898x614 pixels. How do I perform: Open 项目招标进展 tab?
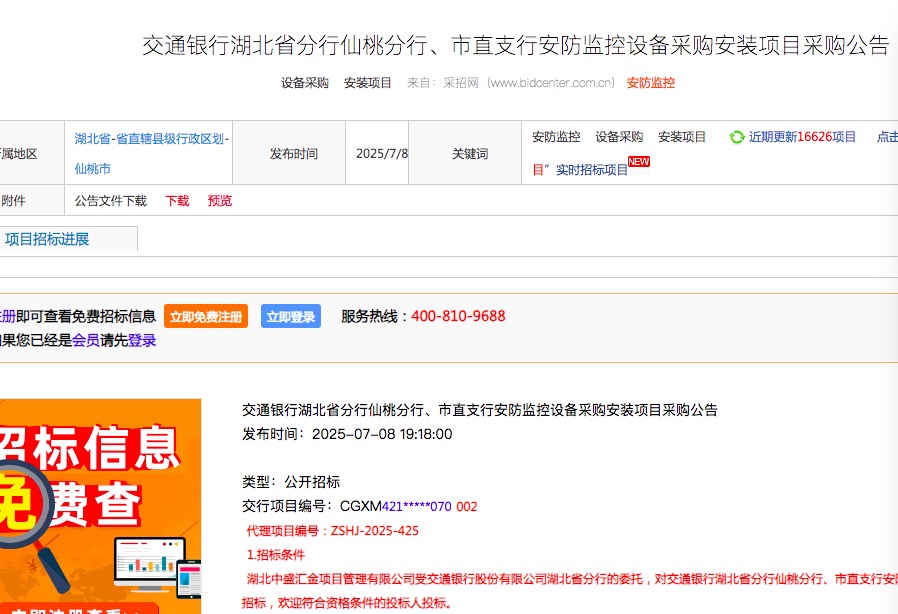coord(46,239)
